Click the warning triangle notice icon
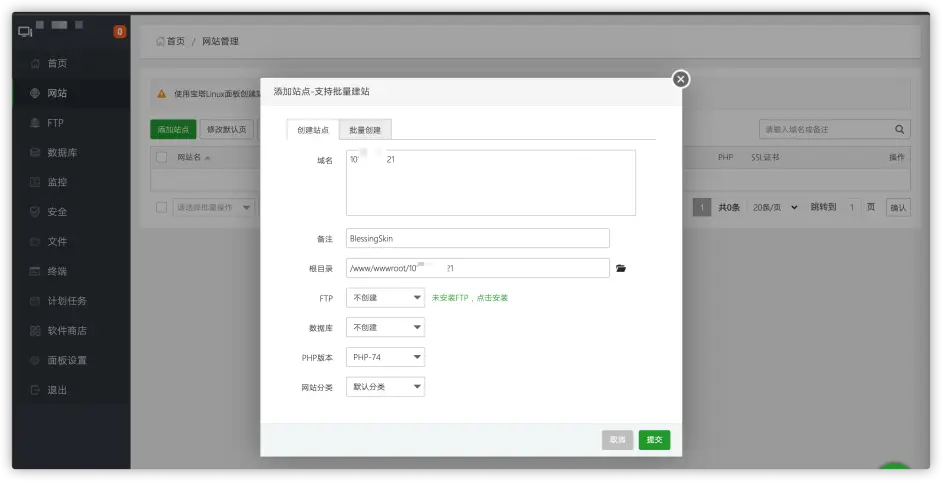This screenshot has height=481, width=942. point(162,94)
